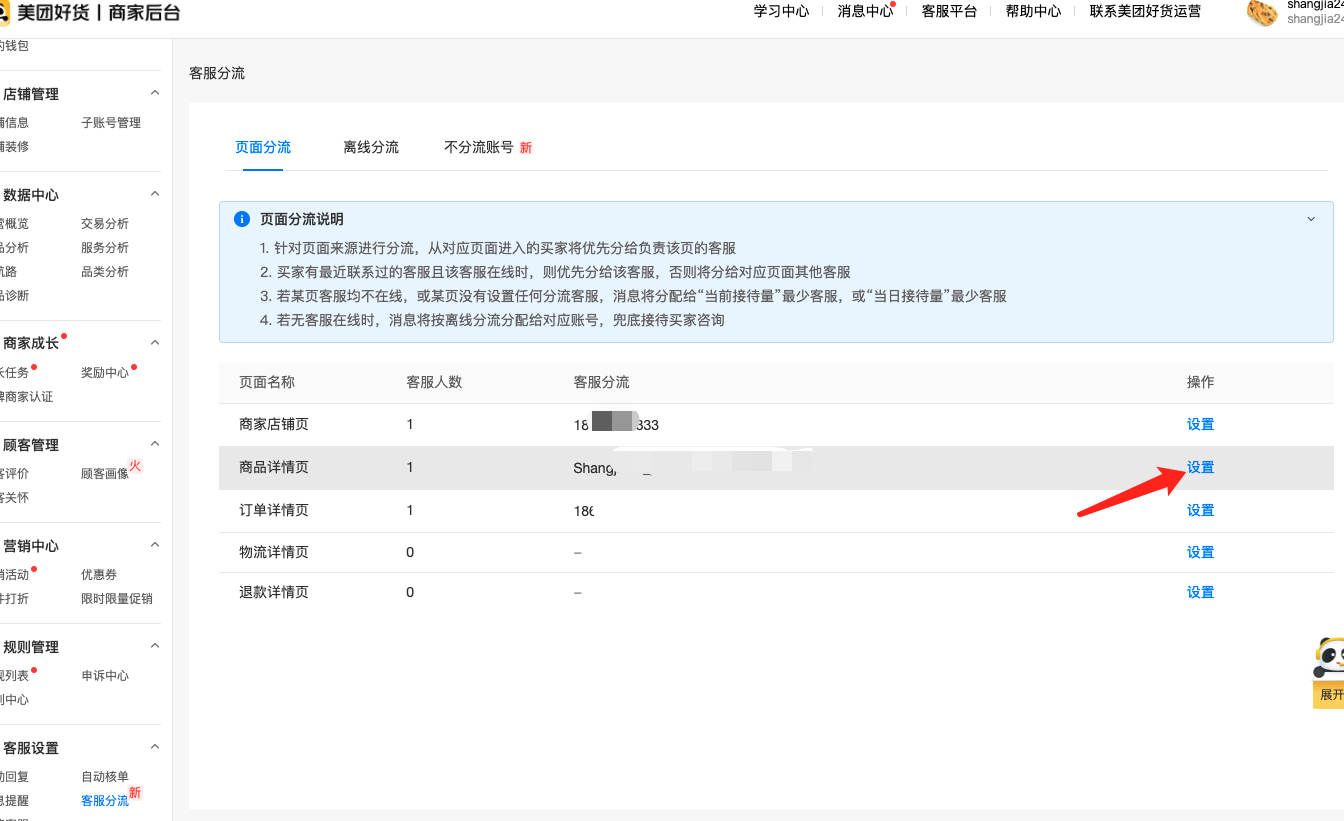Click the user avatar cookie icon

1262,12
